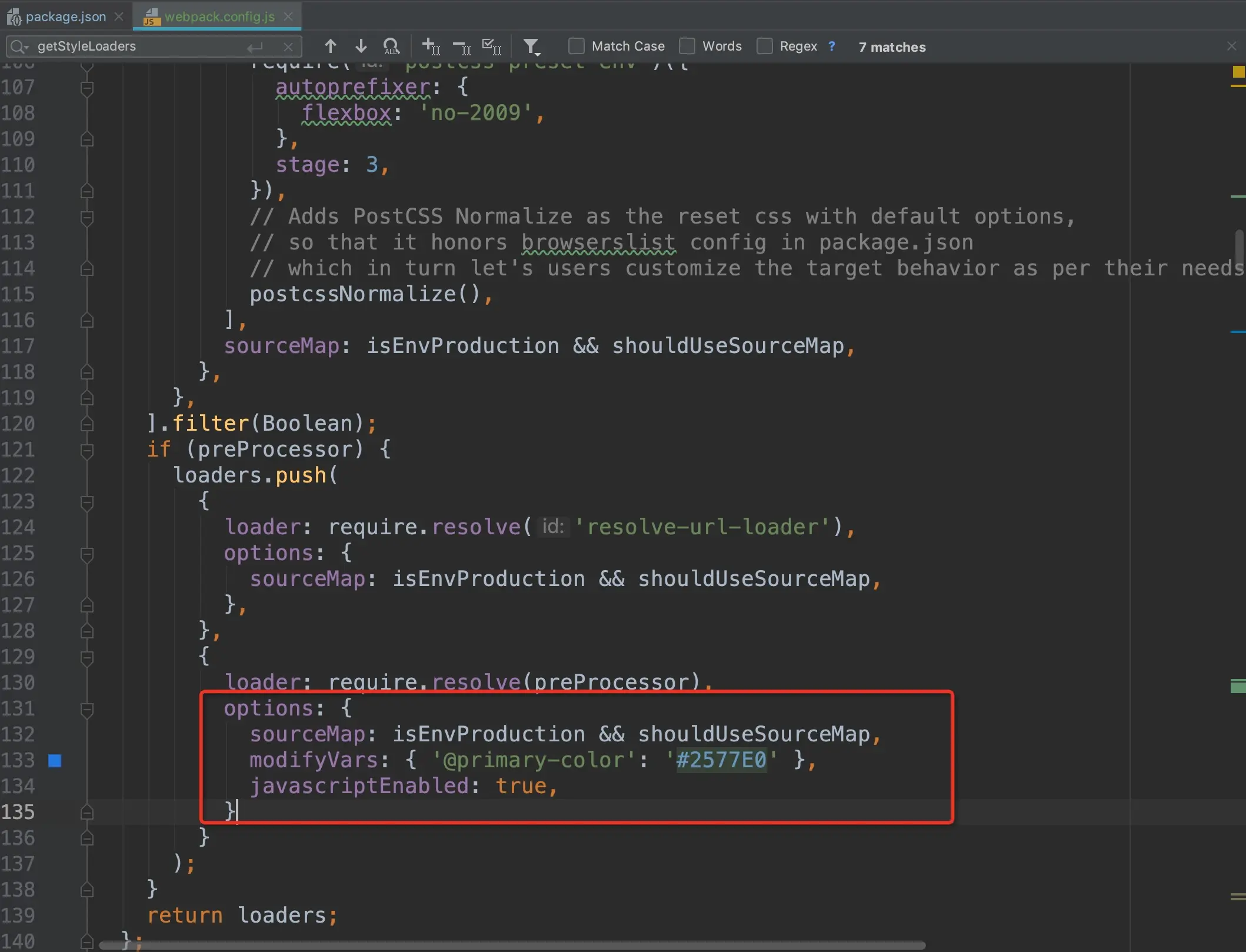
Task: Open search filter dropdown funnel
Action: (531, 46)
